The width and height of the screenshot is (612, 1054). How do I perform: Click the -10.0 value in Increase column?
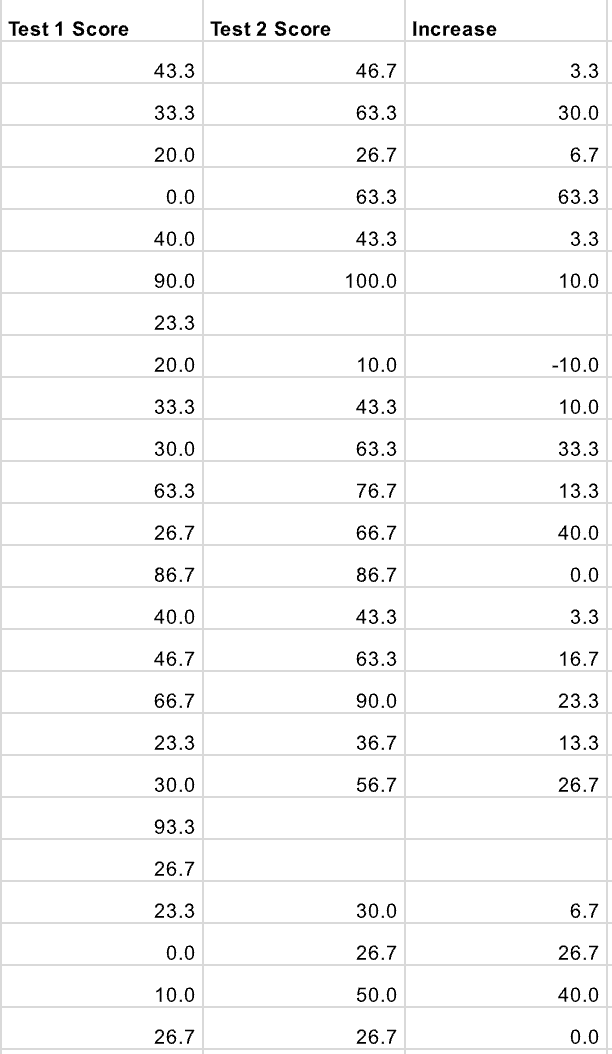[577, 365]
